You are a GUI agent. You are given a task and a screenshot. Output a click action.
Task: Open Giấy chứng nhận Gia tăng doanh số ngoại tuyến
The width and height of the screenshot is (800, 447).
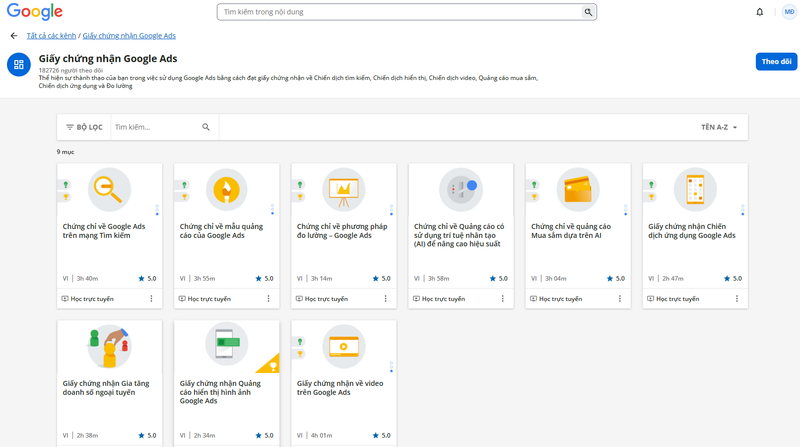(x=106, y=388)
